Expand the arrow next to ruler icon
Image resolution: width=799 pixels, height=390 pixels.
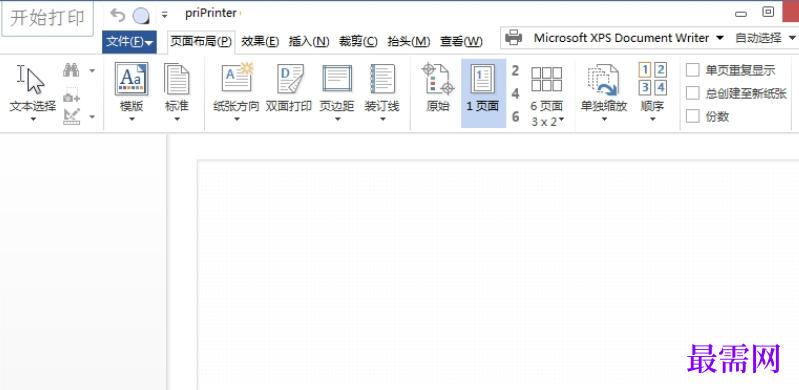(x=92, y=117)
